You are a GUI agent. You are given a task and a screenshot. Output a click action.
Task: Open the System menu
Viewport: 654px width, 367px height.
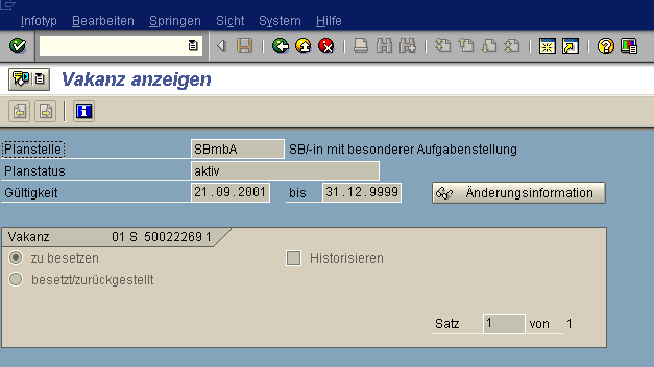click(279, 21)
